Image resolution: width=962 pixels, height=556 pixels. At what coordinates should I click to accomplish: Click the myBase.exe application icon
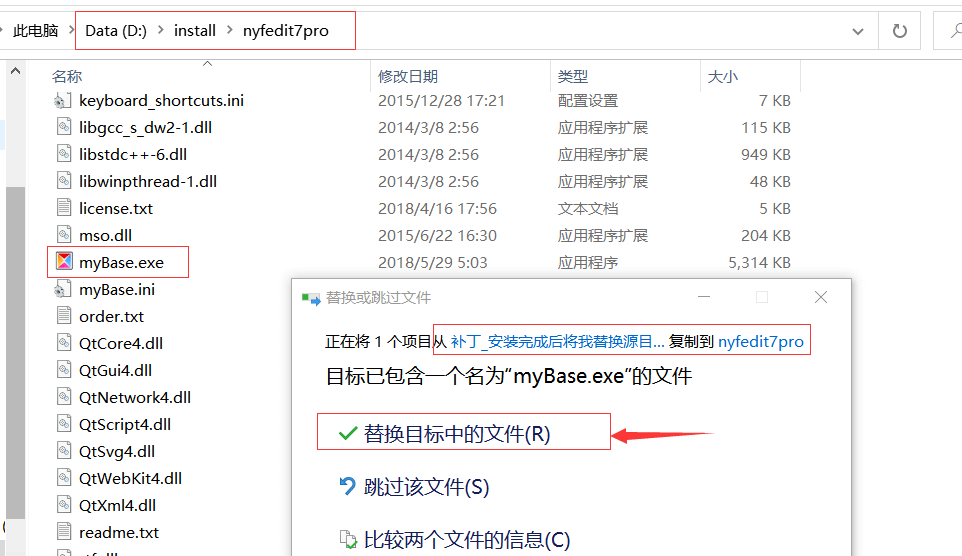(64, 262)
